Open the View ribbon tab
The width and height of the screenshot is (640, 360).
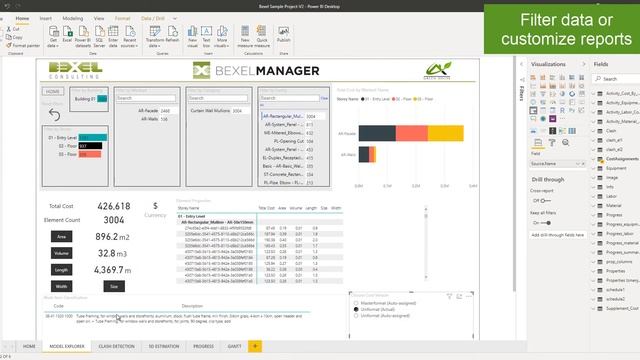pyautogui.click(x=99, y=18)
